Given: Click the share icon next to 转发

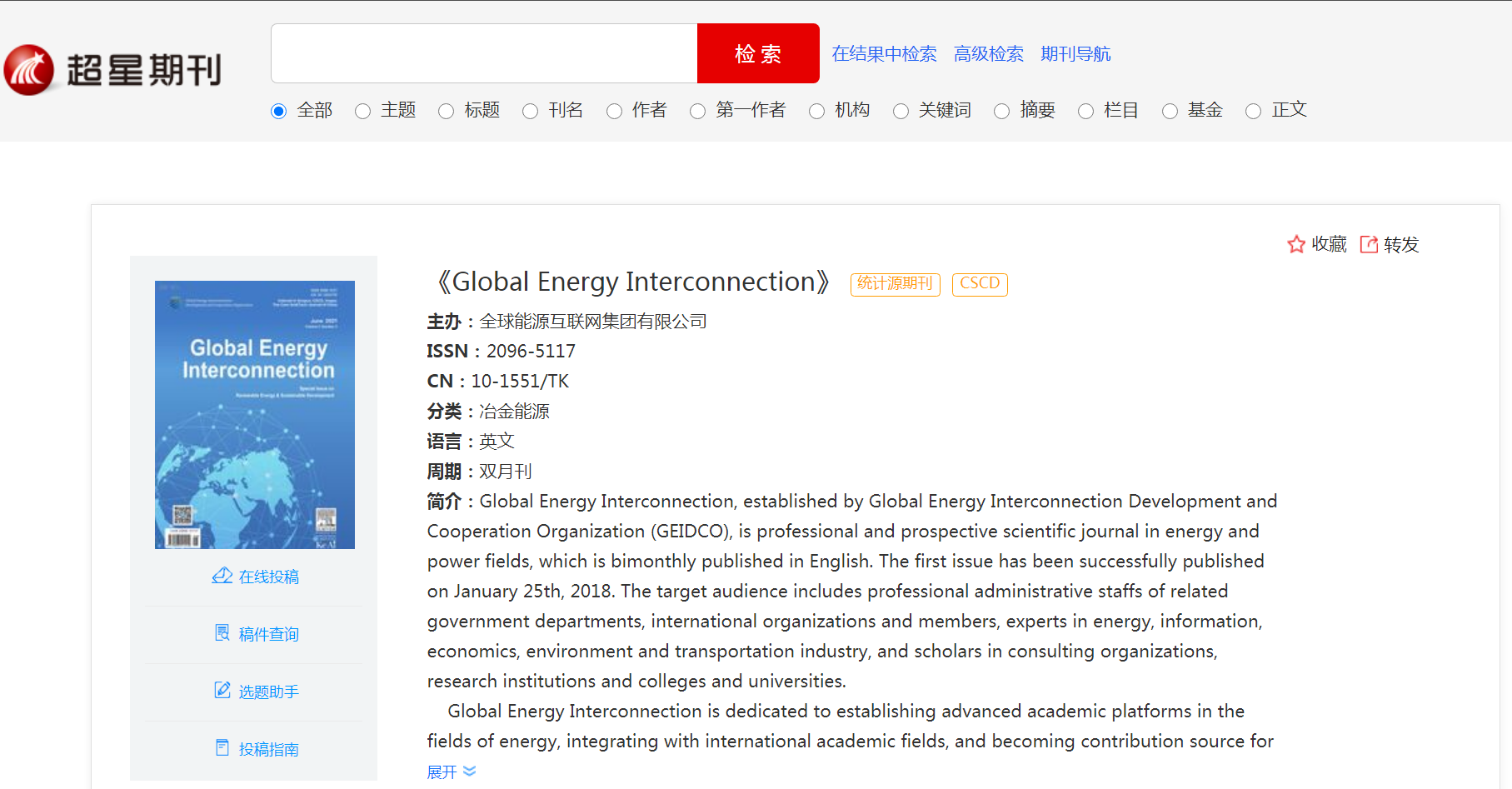Looking at the screenshot, I should coord(1369,244).
